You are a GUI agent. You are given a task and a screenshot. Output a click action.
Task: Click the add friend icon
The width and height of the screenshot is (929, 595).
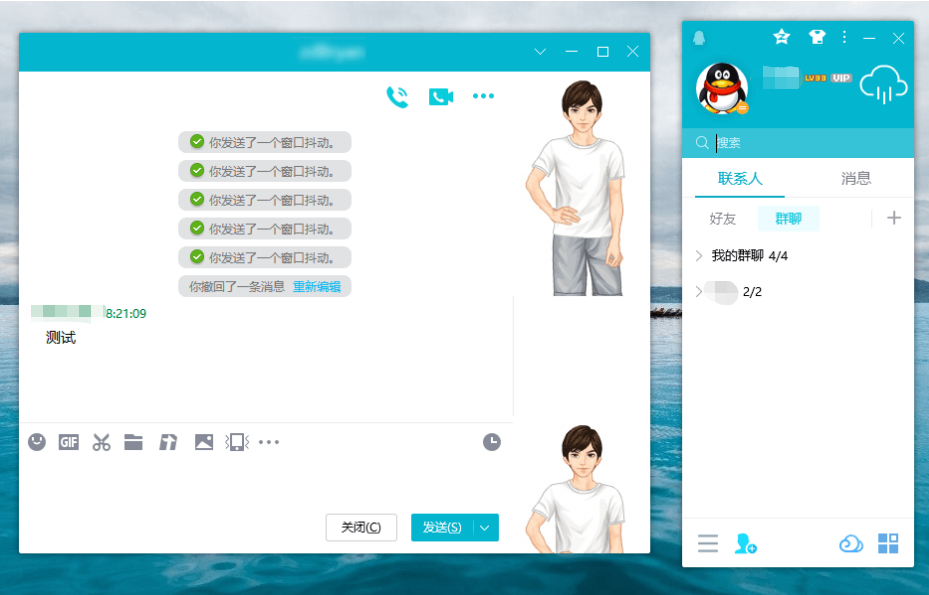click(745, 544)
